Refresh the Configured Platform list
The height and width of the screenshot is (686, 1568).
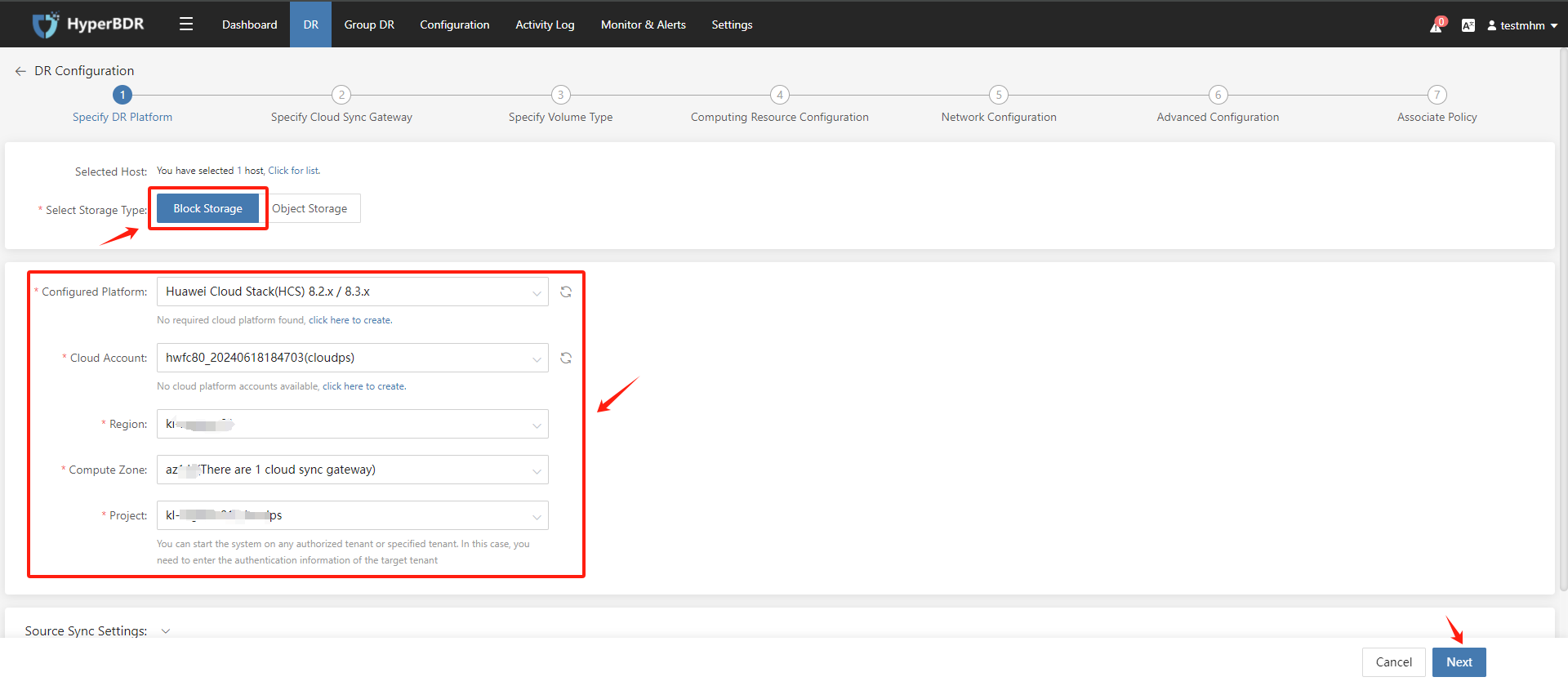point(566,292)
